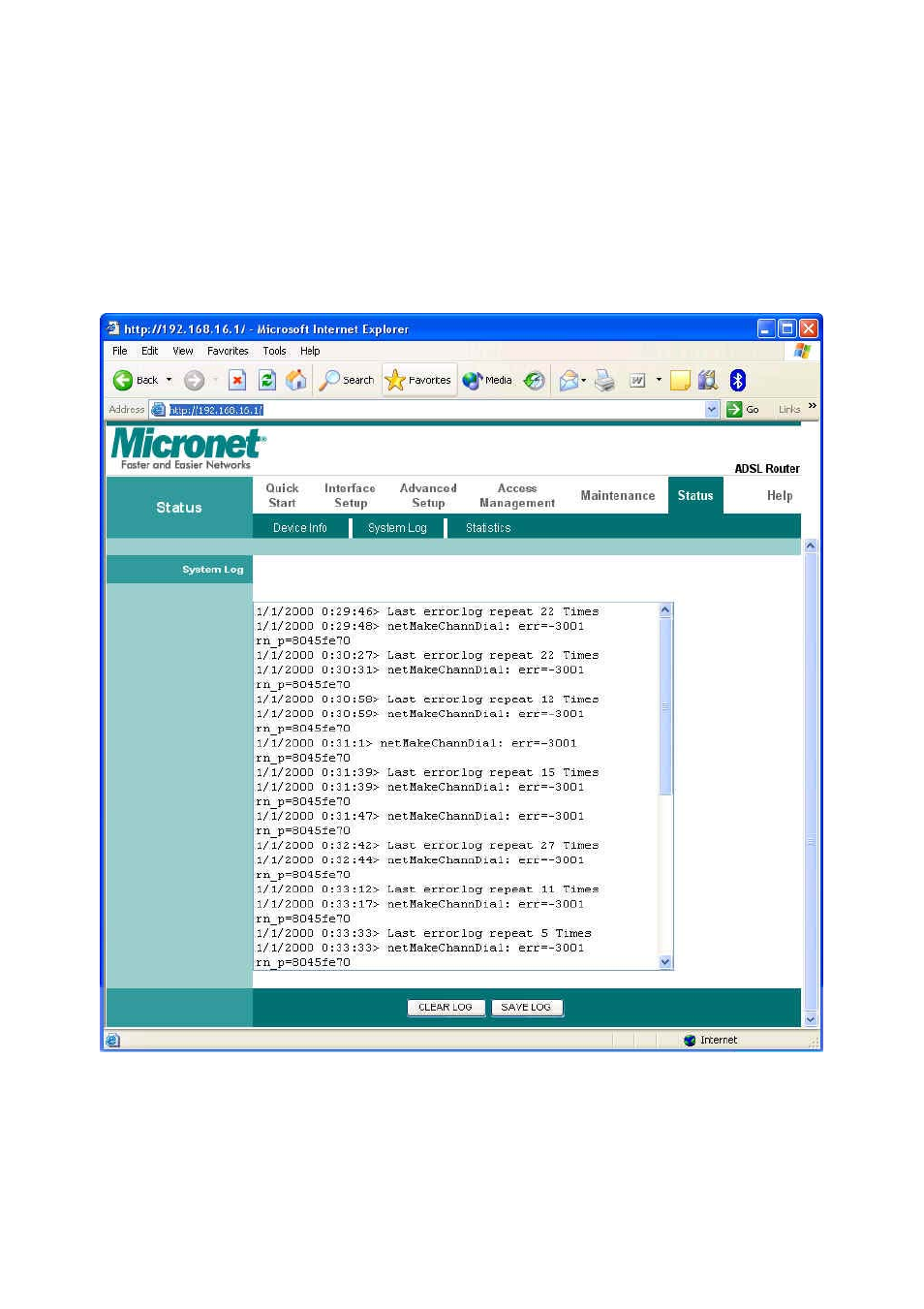Open the Advanced Setup tab
This screenshot has height=1309, width=924.
[x=428, y=495]
